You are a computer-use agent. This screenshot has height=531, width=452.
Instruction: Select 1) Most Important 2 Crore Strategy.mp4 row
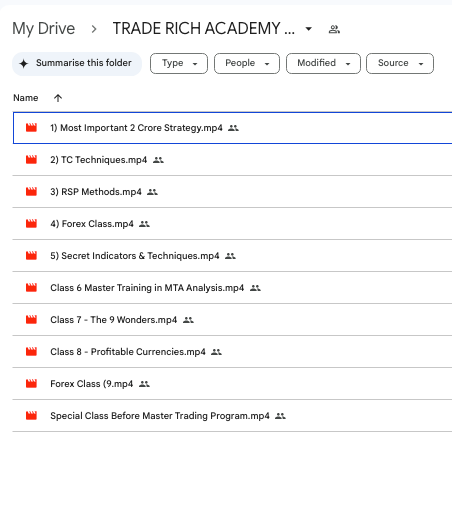(x=233, y=128)
